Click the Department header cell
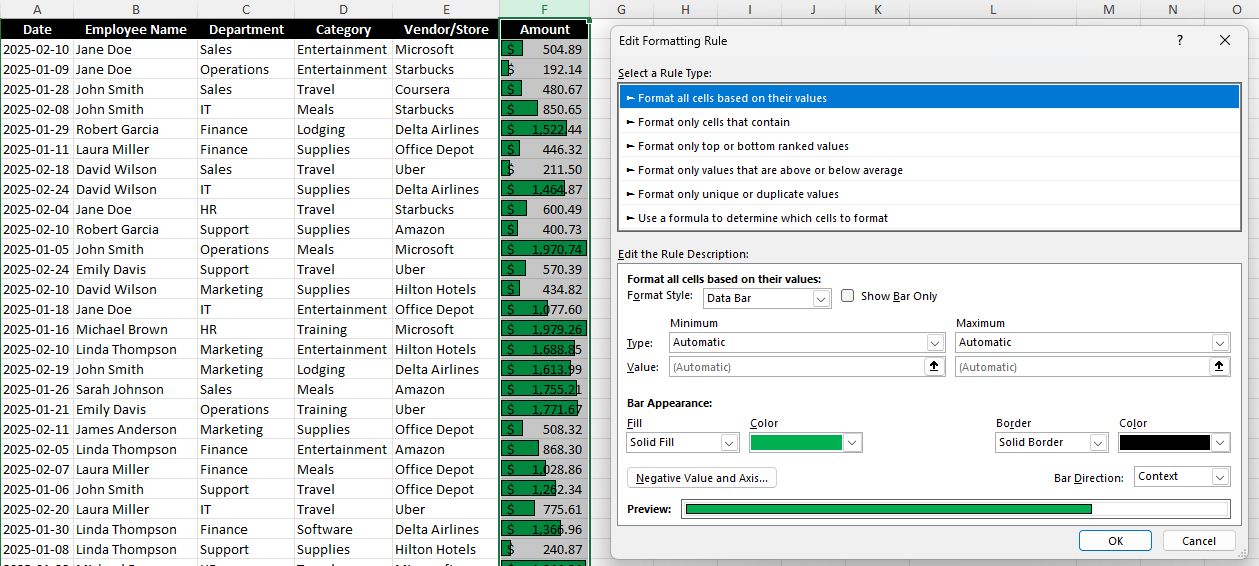Viewport: 1259px width, 566px height. click(x=246, y=29)
